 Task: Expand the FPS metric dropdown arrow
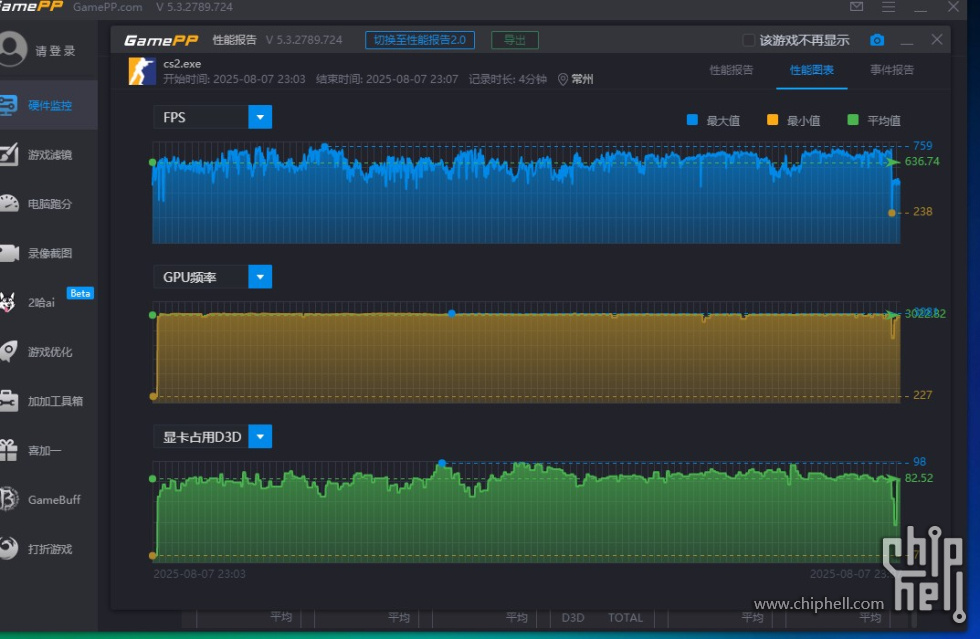[x=260, y=117]
